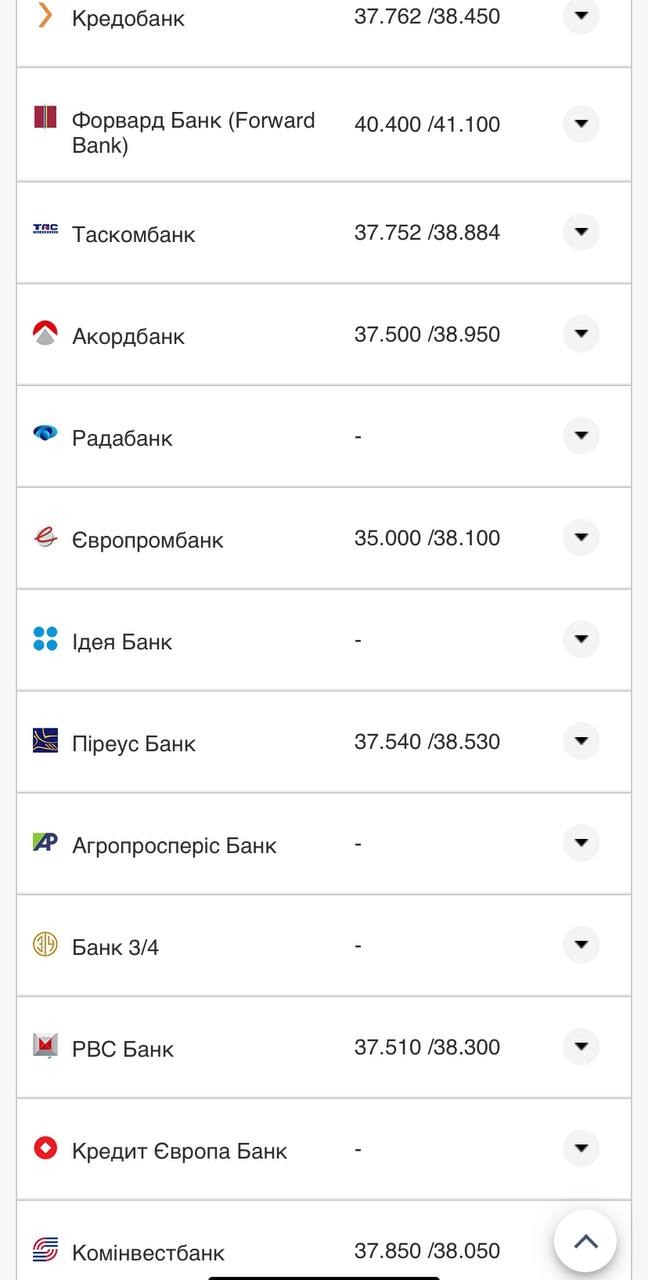Viewport: 648px width, 1280px height.
Task: Show details for Агропросперіс Банк
Action: 581,843
